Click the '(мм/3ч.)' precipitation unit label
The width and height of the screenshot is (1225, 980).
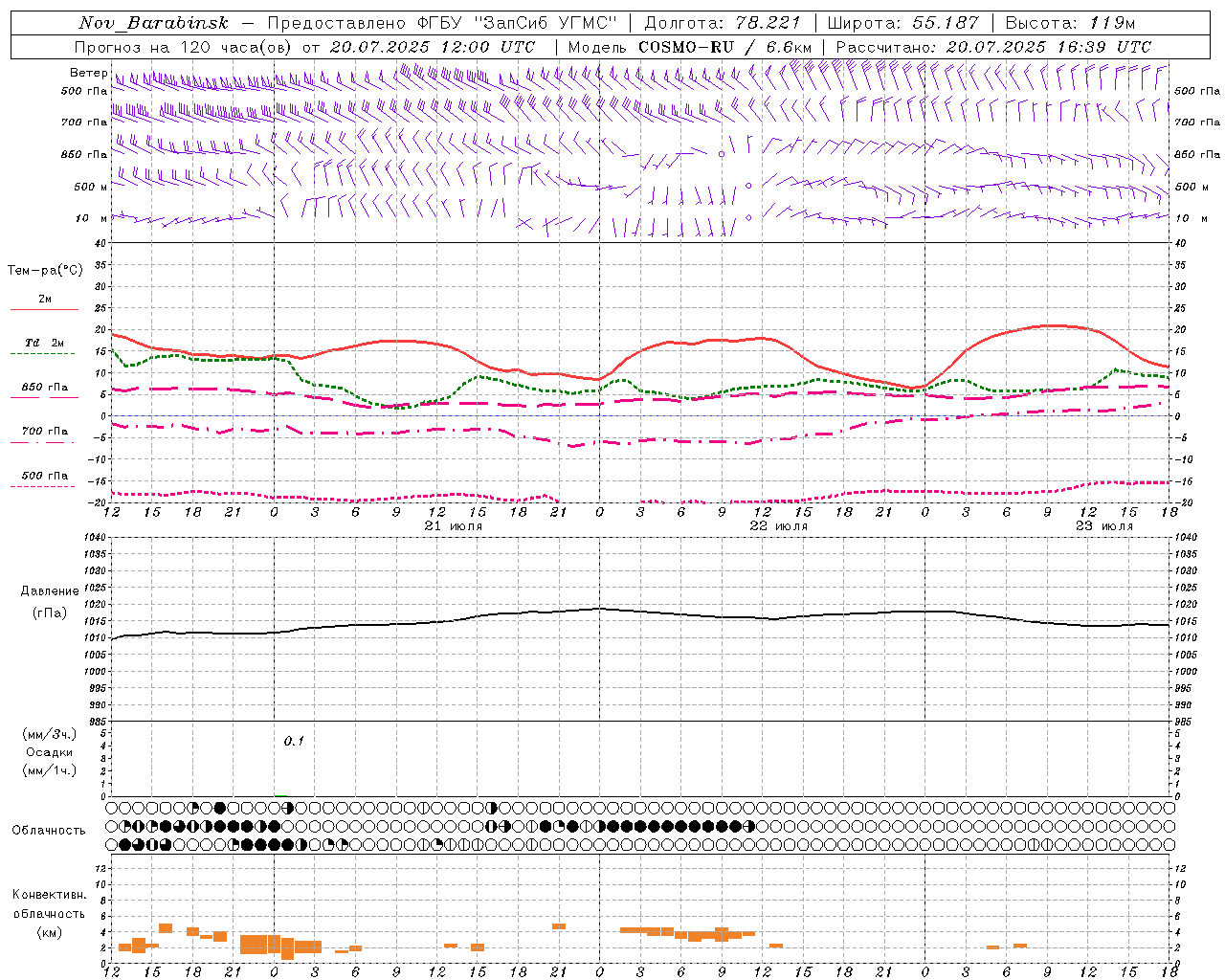(x=49, y=734)
